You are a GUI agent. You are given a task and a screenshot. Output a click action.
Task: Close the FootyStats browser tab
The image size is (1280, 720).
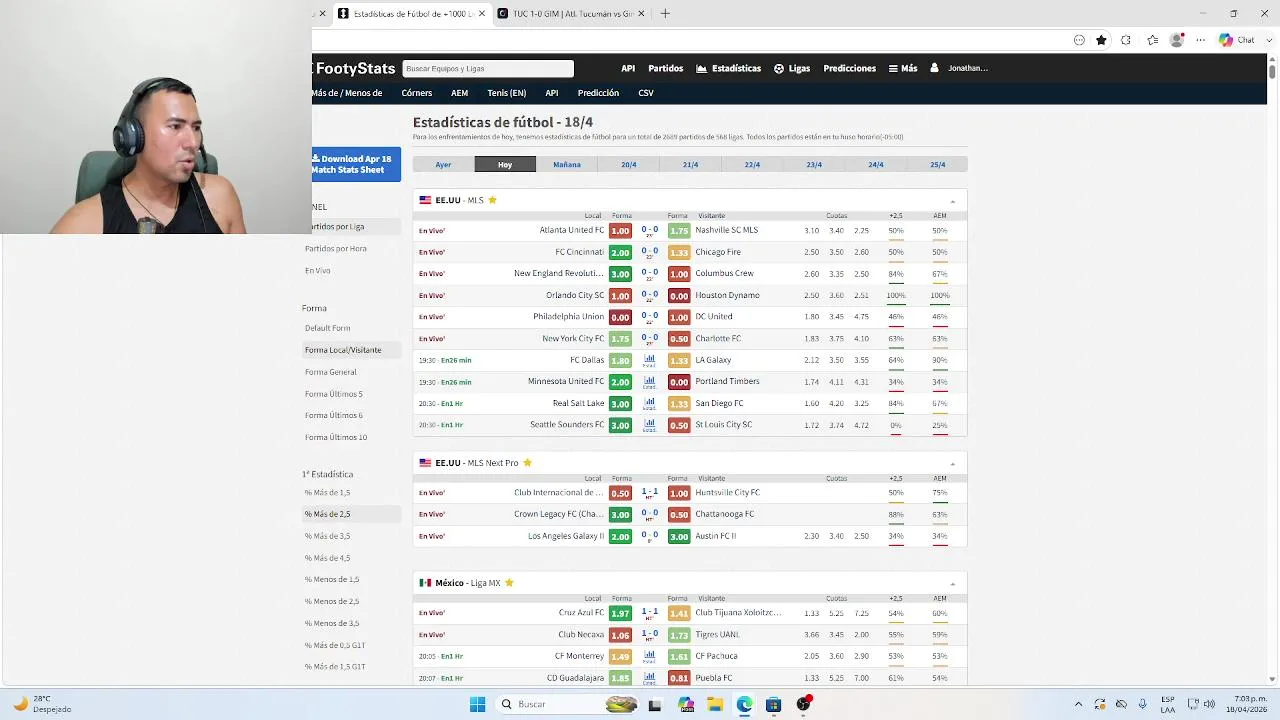pos(482,14)
